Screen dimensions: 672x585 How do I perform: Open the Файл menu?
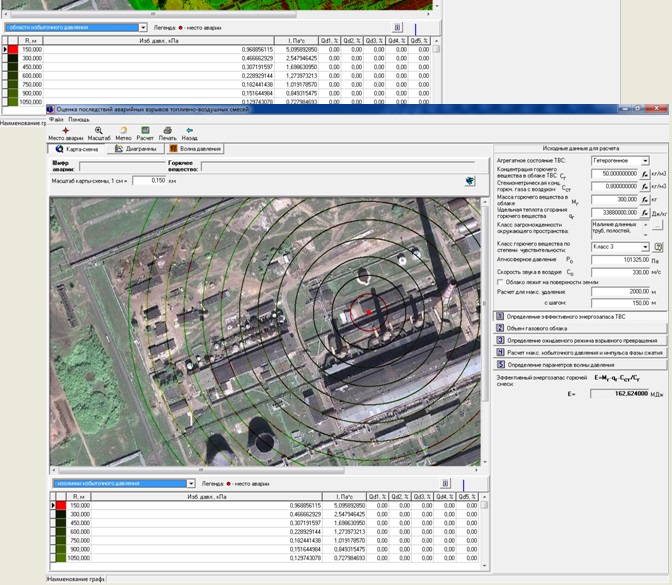[56, 119]
